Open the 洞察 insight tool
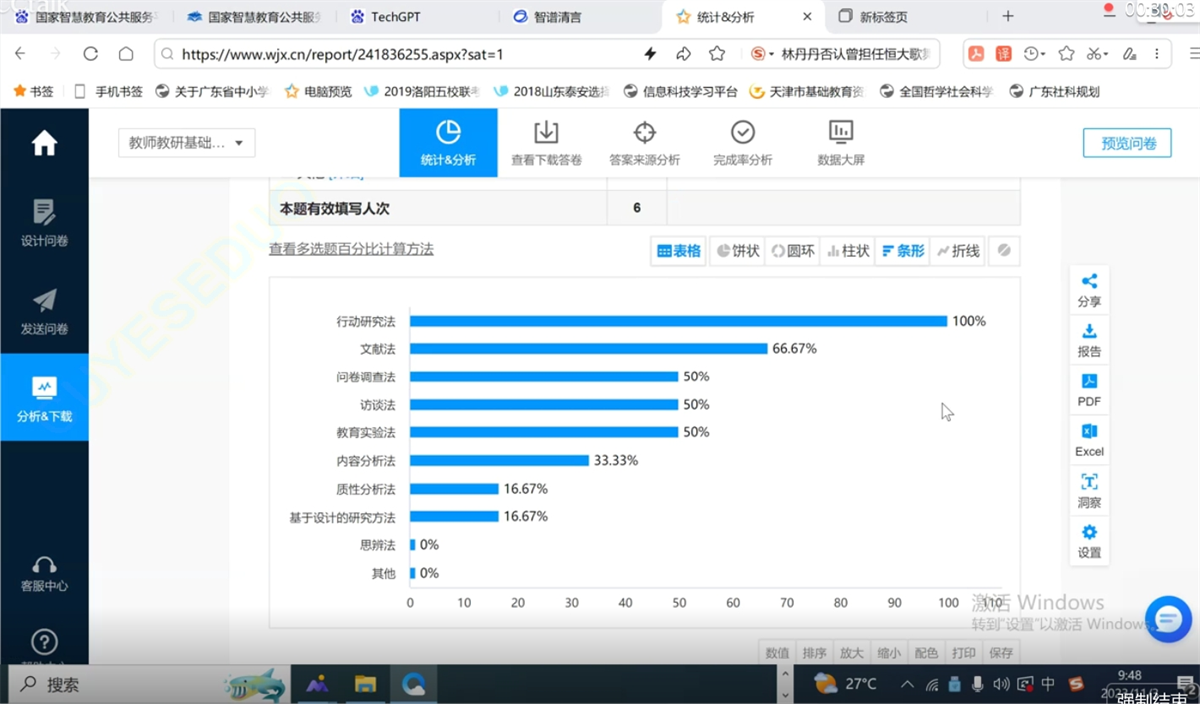Image resolution: width=1200 pixels, height=704 pixels. point(1089,491)
